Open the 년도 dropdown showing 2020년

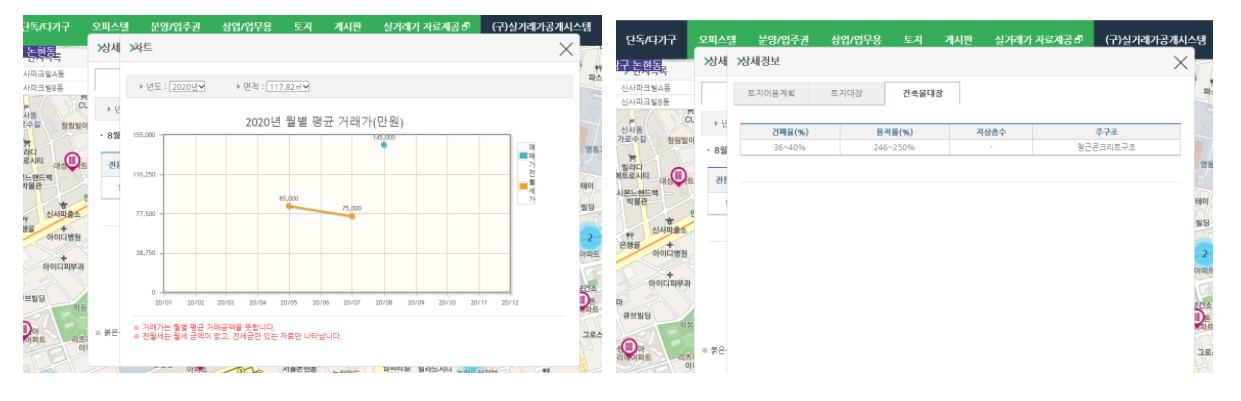[x=187, y=87]
